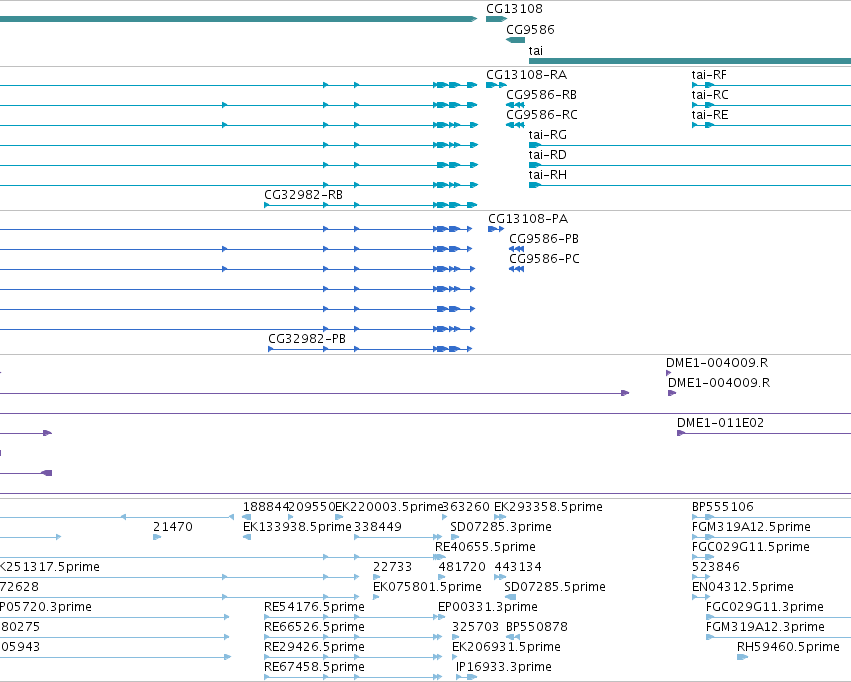The image size is (851, 682).
Task: Select the CG13108 gene arrow glyph
Action: (x=496, y=19)
